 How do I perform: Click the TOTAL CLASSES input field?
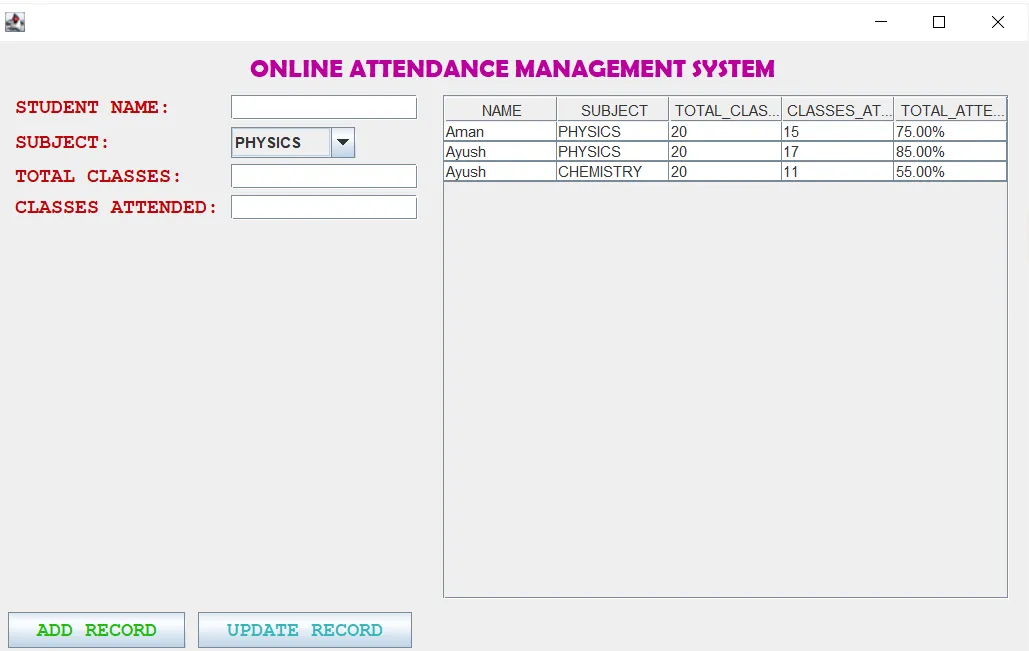pyautogui.click(x=323, y=175)
